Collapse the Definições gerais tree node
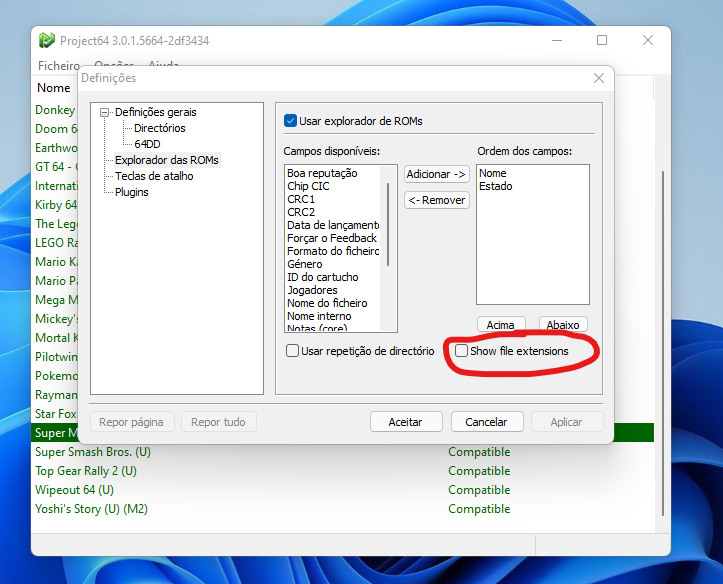This screenshot has height=584, width=723. (x=105, y=112)
